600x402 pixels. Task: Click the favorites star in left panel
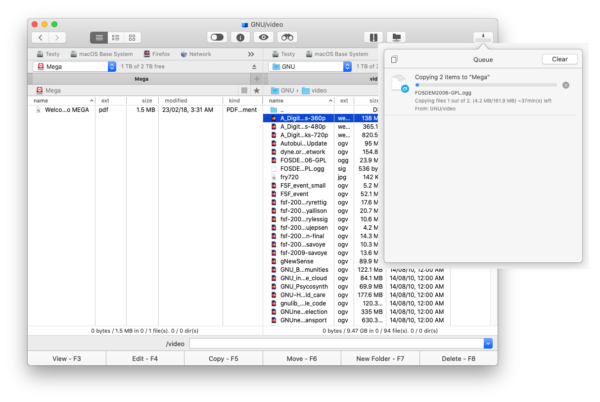tap(257, 90)
